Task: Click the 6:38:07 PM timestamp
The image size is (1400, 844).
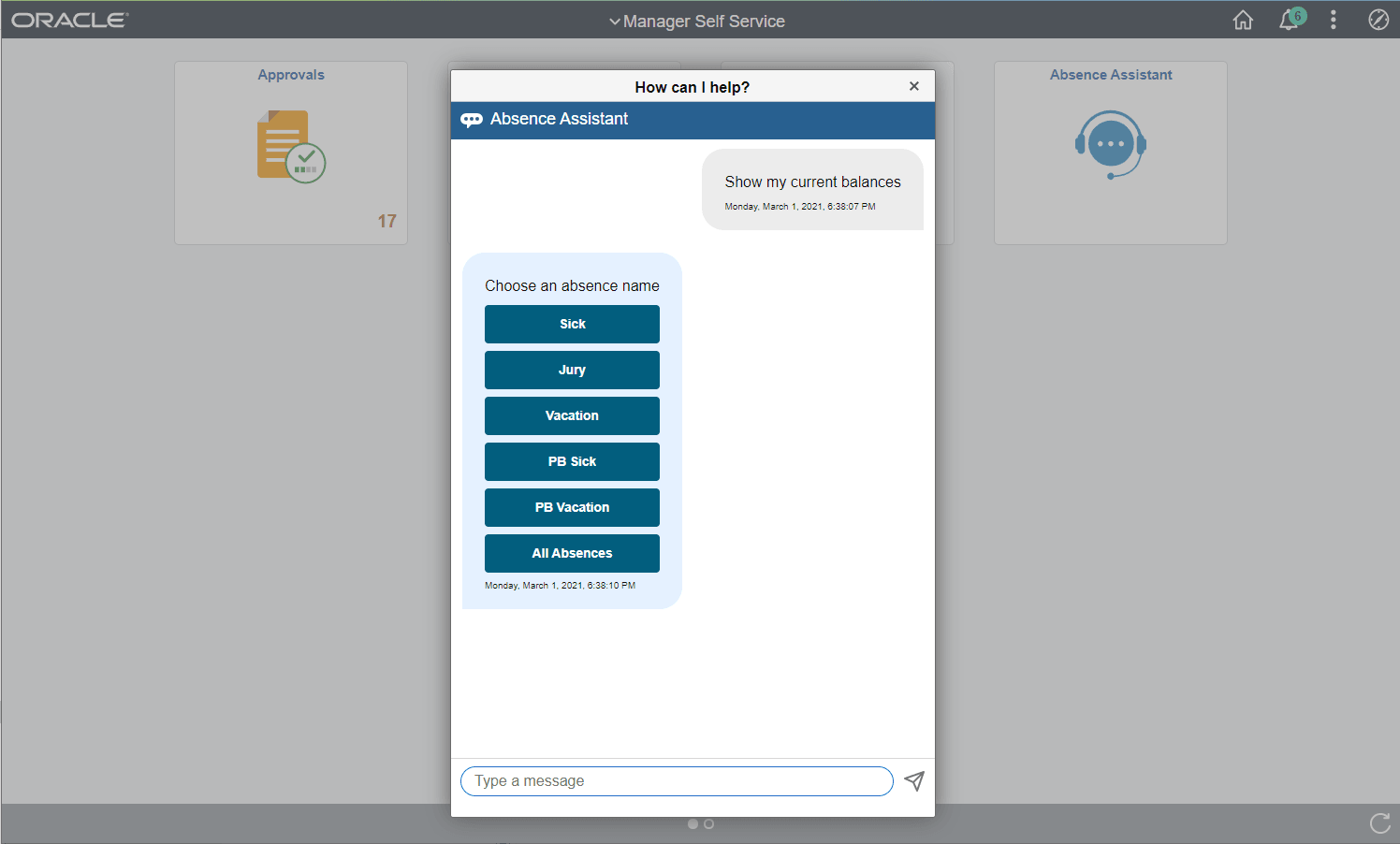Action: pos(800,207)
